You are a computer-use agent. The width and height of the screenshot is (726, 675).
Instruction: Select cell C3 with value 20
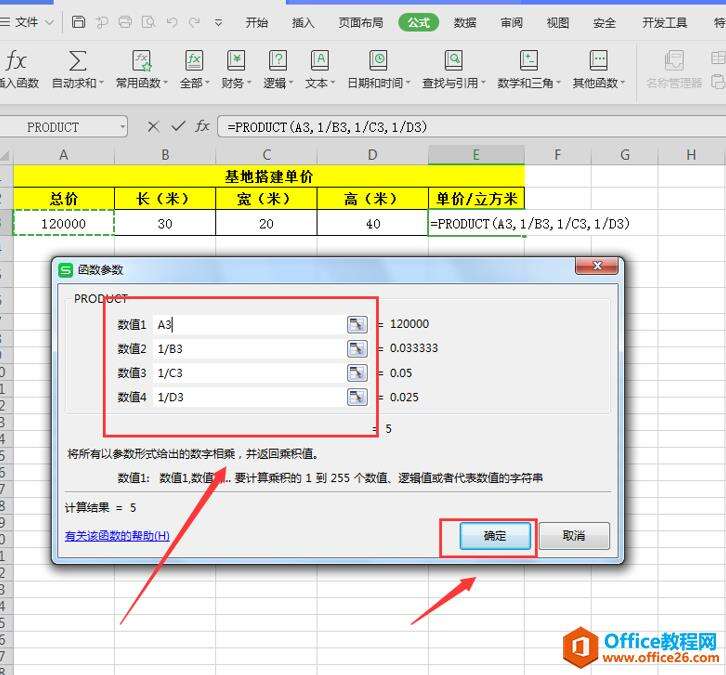[x=266, y=223]
